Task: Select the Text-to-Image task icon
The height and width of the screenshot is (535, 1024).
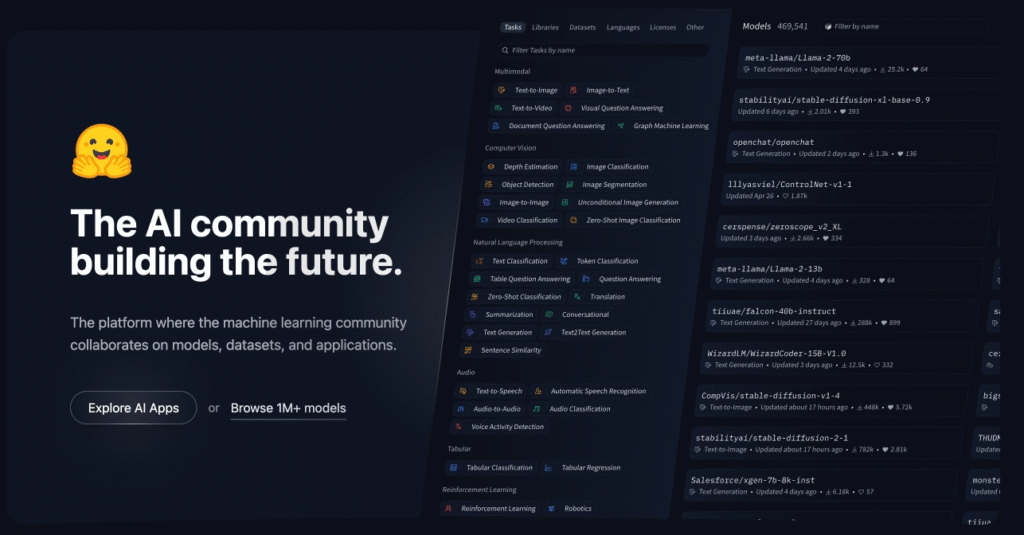Action: pyautogui.click(x=501, y=90)
